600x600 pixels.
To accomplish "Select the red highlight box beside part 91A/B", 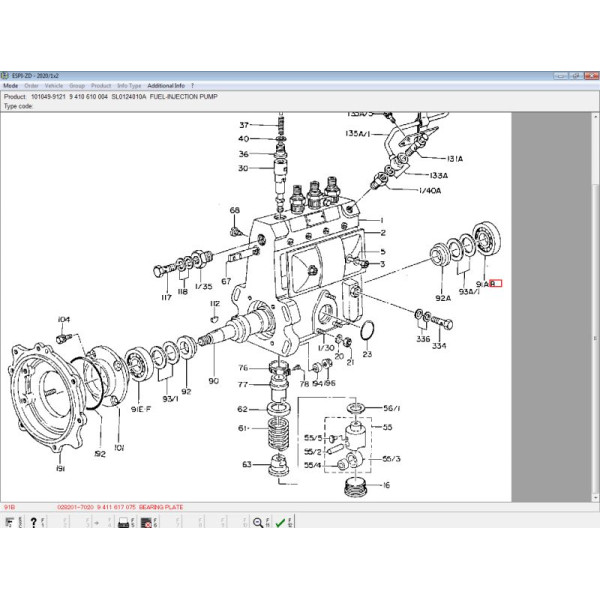I will pos(497,283).
